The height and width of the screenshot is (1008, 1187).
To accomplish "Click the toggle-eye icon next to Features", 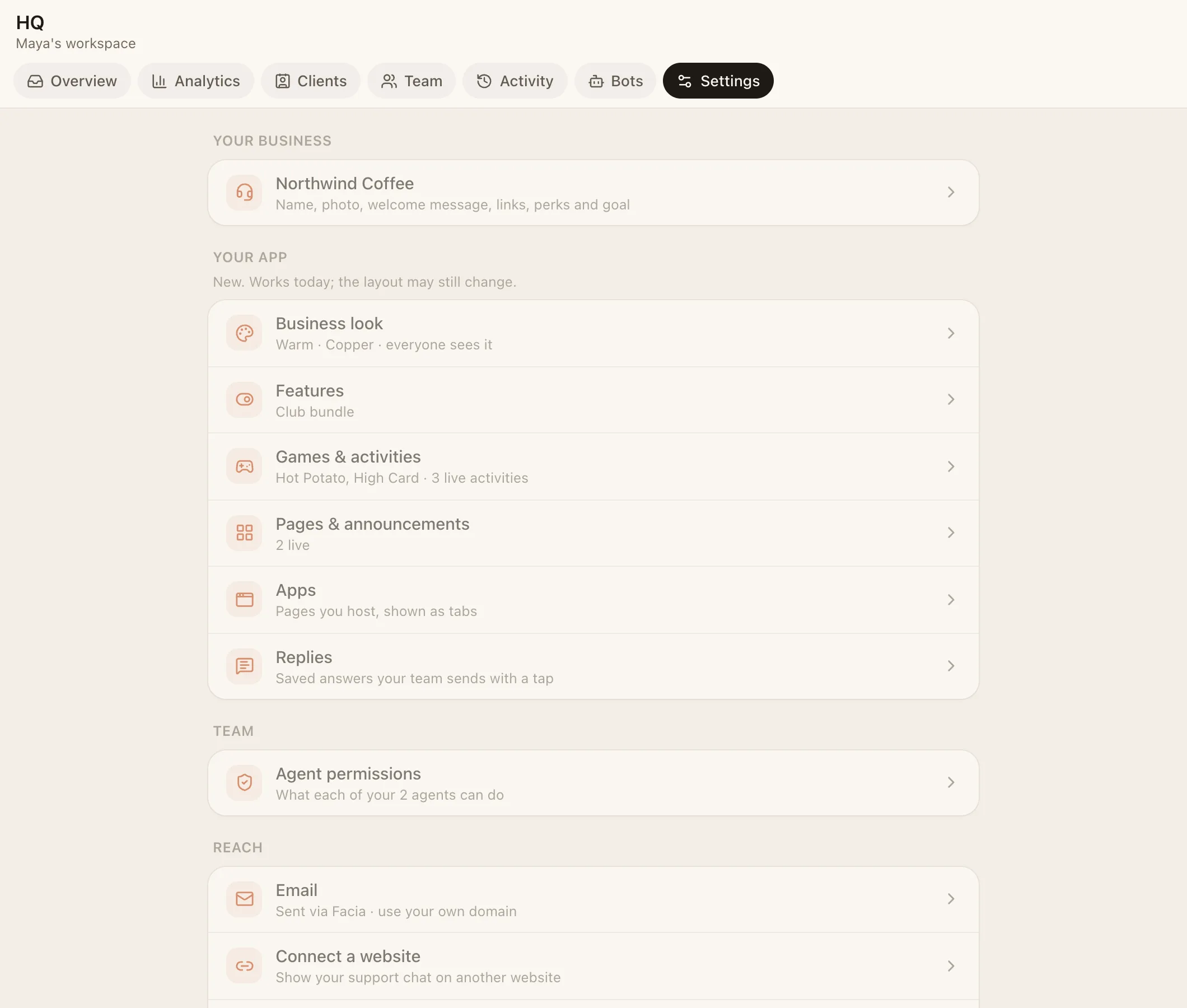I will [245, 399].
